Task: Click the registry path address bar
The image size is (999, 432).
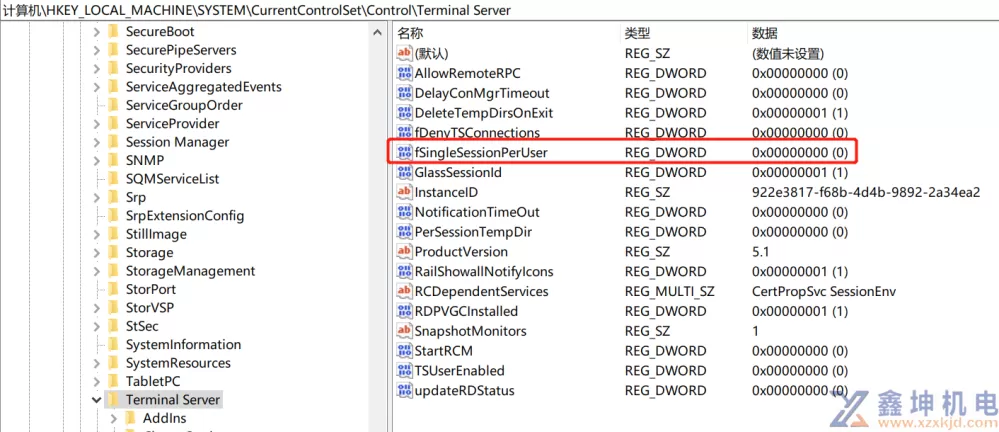Action: tap(500, 10)
